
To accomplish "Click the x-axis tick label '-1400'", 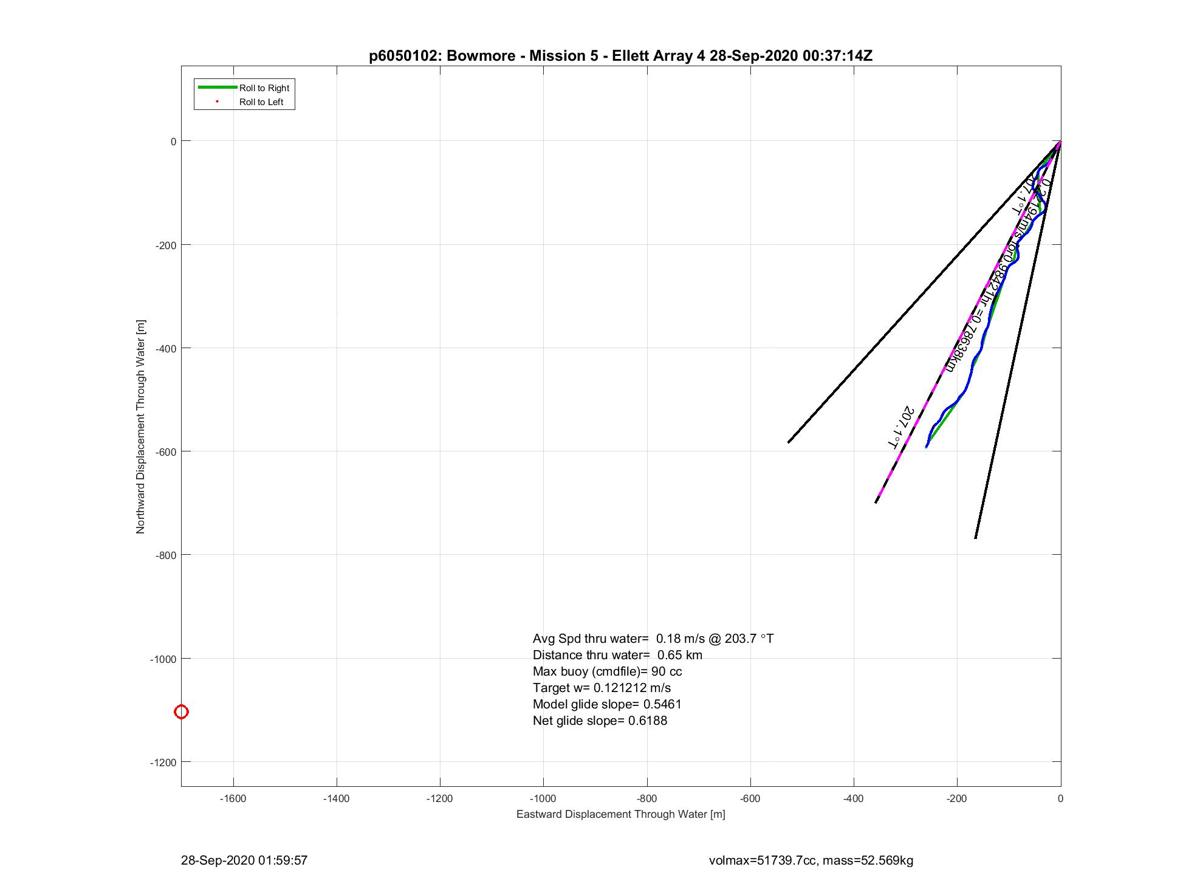I will pyautogui.click(x=337, y=799).
